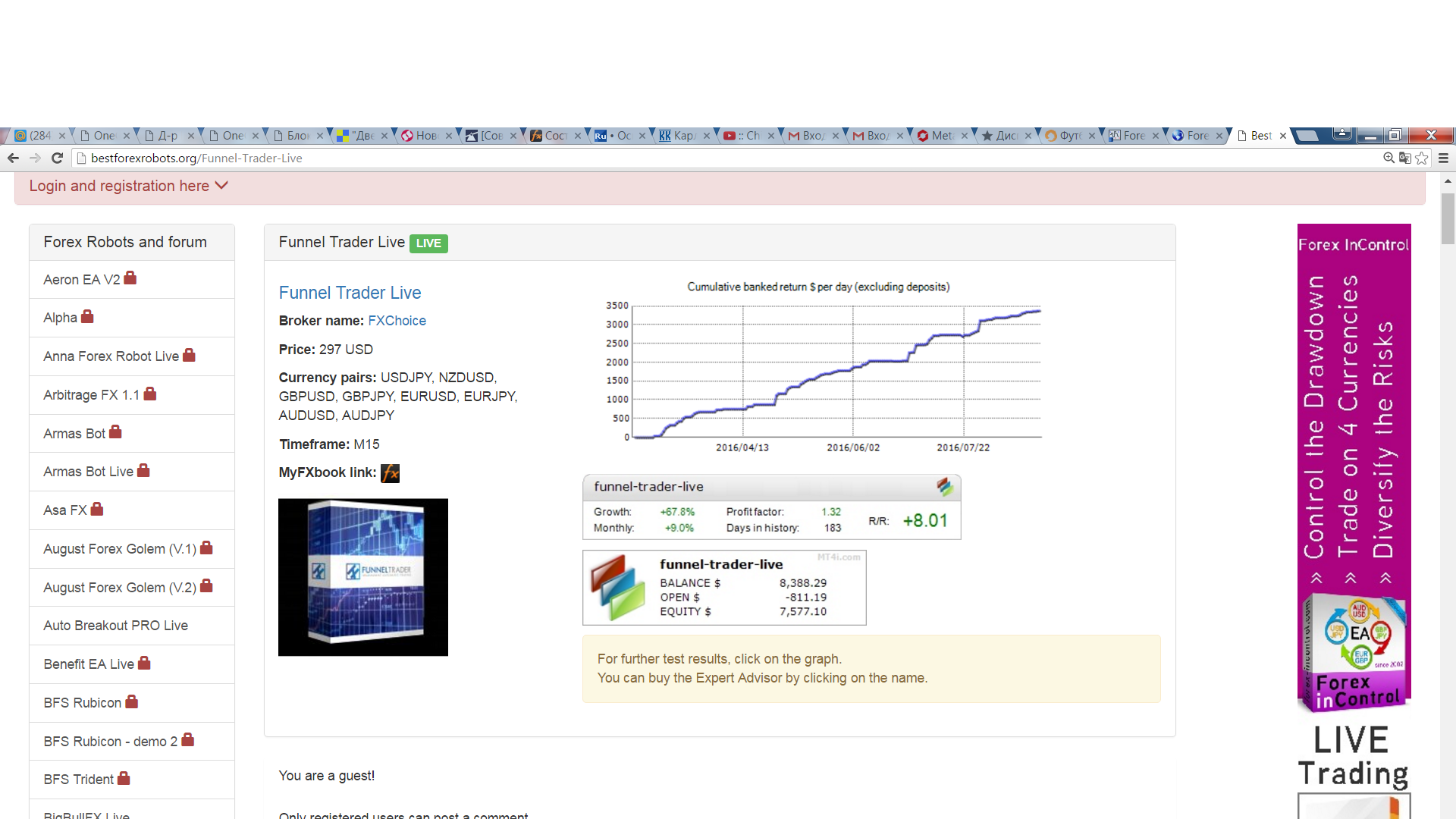The image size is (1456, 819).
Task: Click the Price: 297 USD text
Action: pos(325,350)
